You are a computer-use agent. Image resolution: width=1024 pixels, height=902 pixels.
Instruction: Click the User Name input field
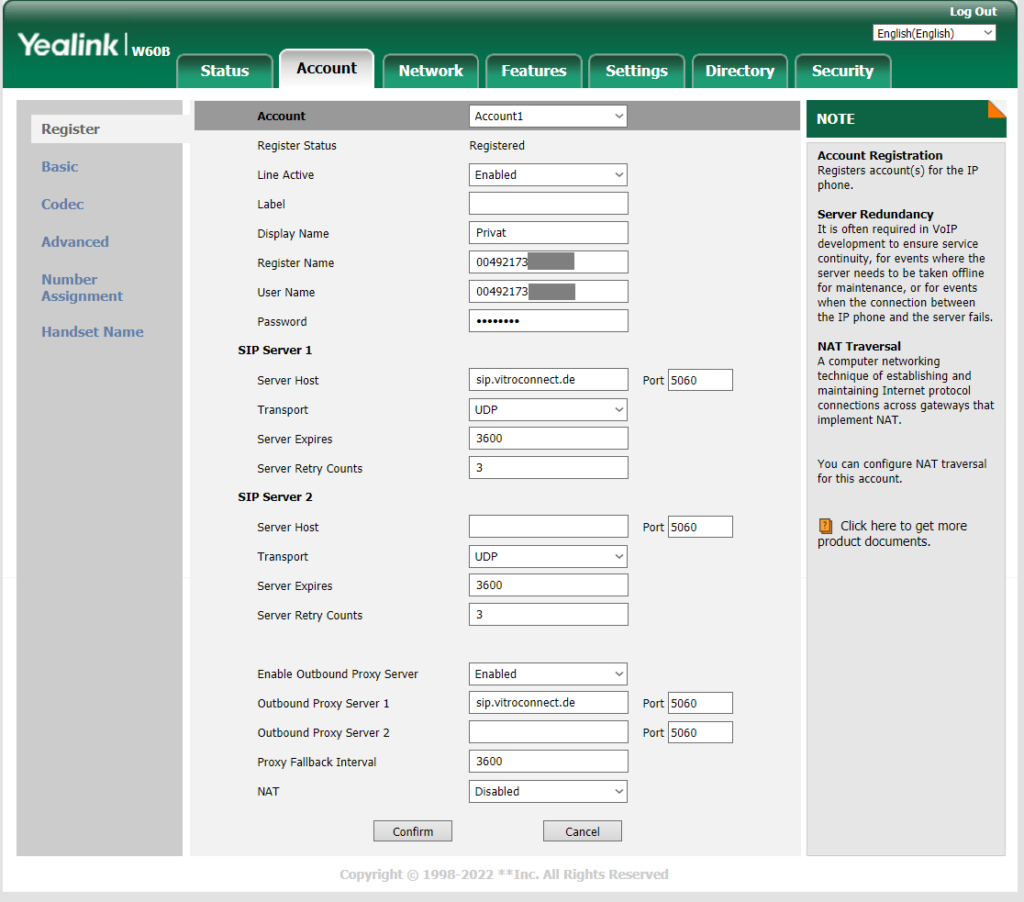(x=548, y=292)
